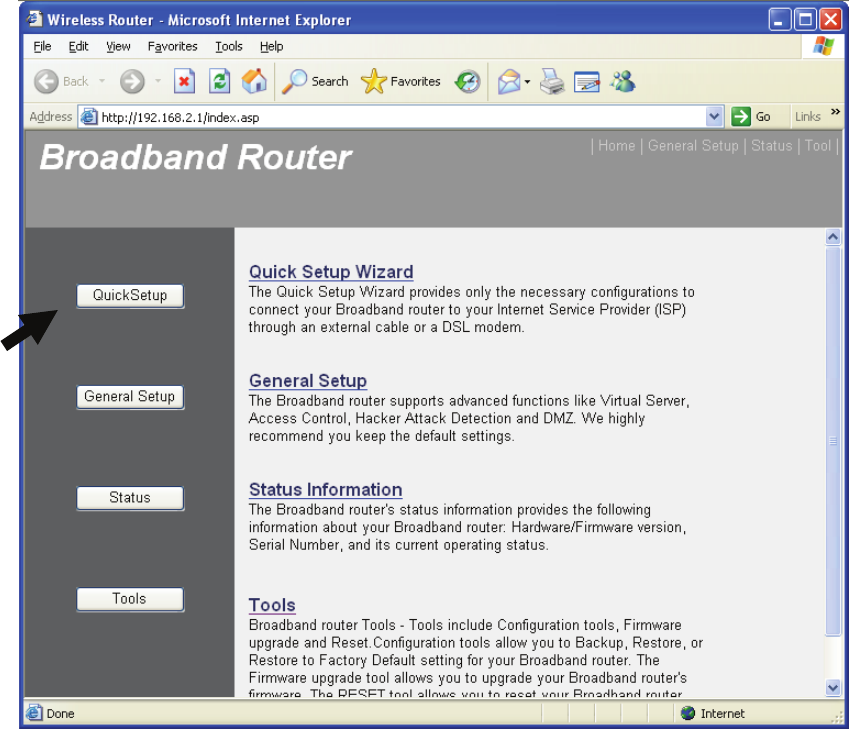Click the Windows flag logo

click(x=824, y=46)
